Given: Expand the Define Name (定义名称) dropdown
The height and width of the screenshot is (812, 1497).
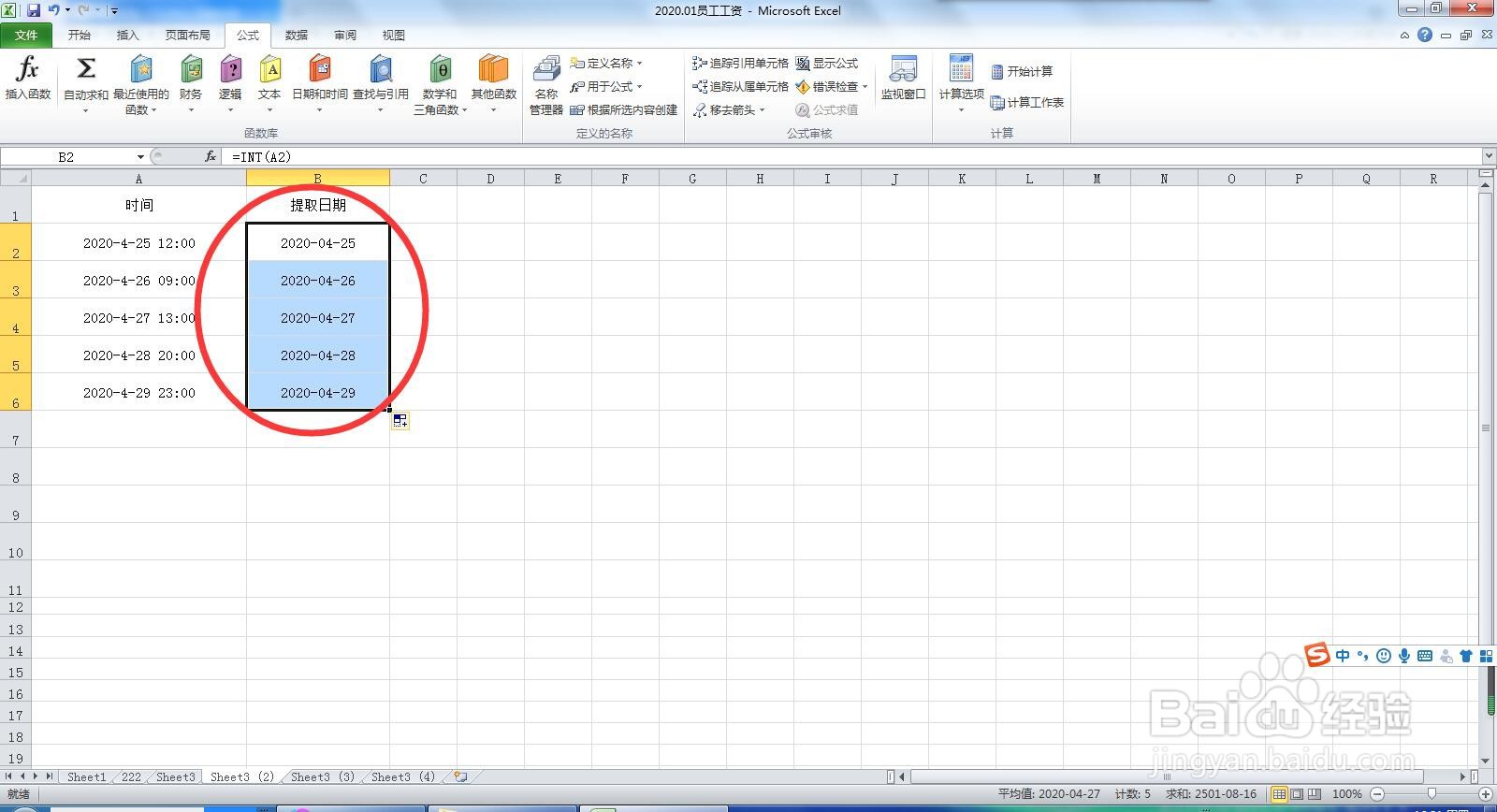Looking at the screenshot, I should (640, 63).
